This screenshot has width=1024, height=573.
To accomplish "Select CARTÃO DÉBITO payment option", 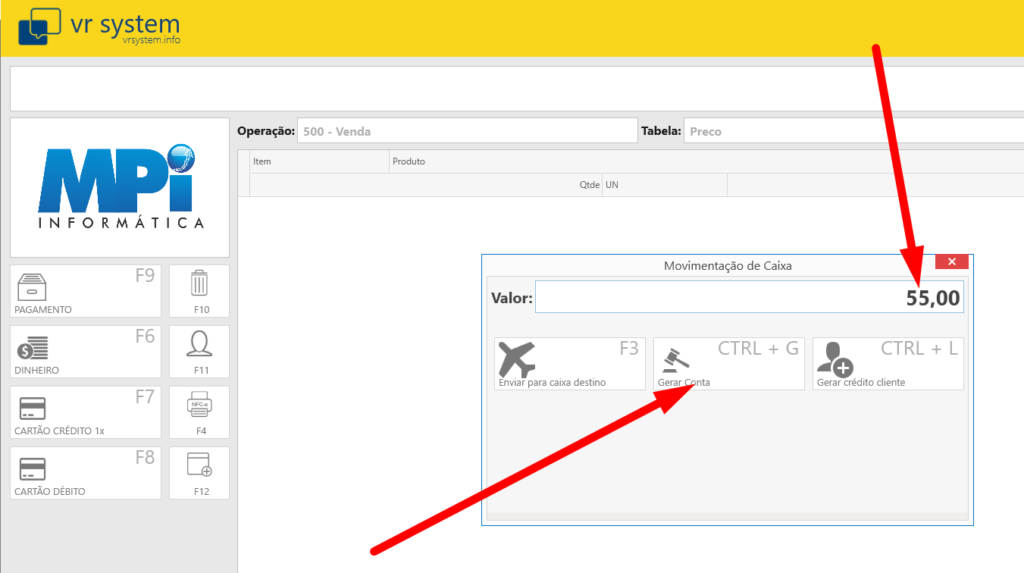I will (x=85, y=473).
